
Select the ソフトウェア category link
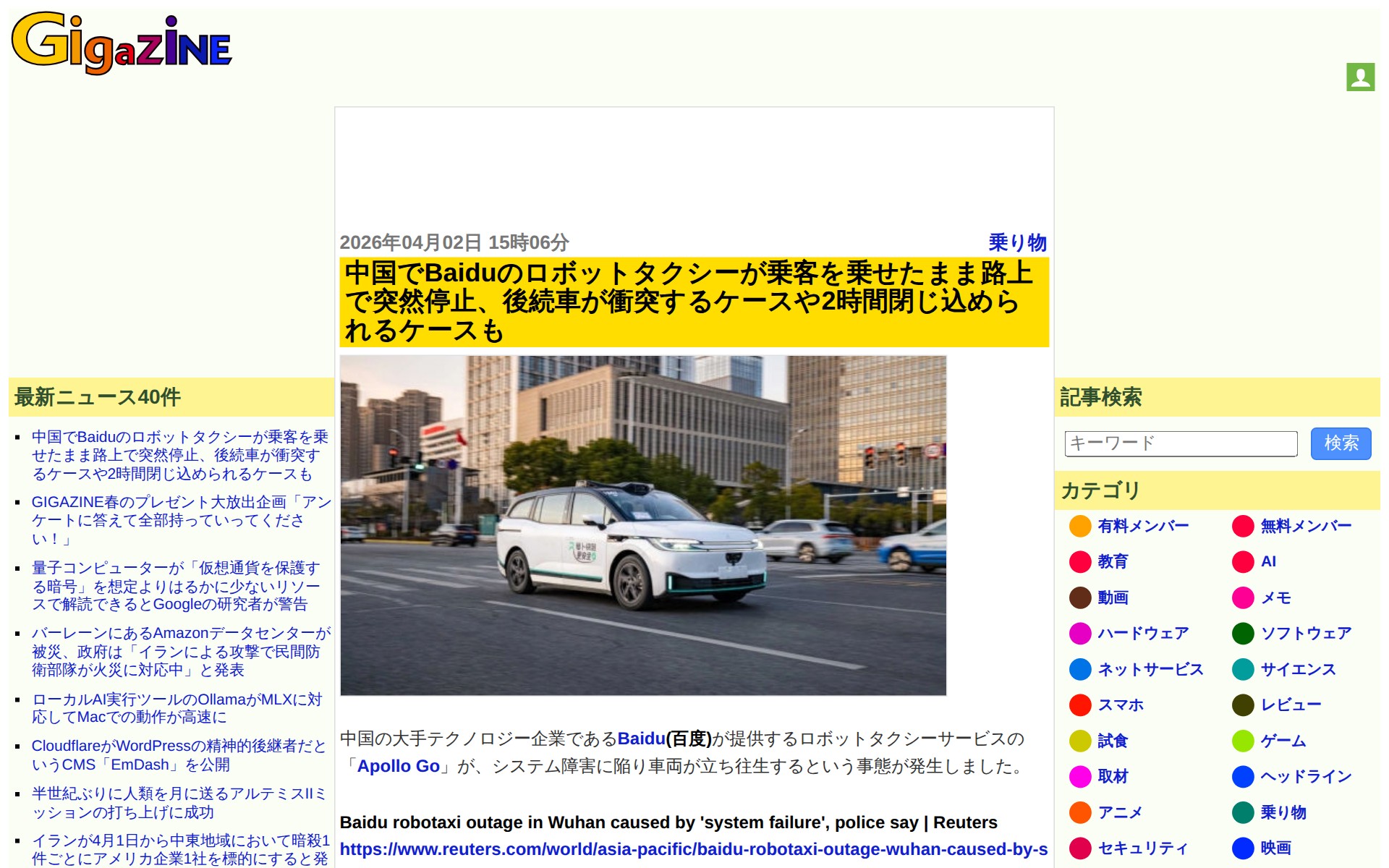pos(1306,633)
